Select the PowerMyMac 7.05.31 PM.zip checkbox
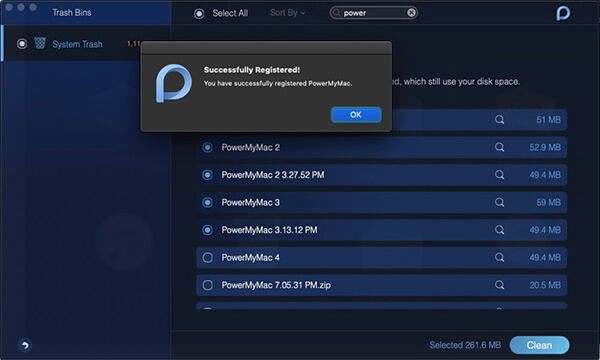Viewport: 600px width, 360px height. (207, 285)
